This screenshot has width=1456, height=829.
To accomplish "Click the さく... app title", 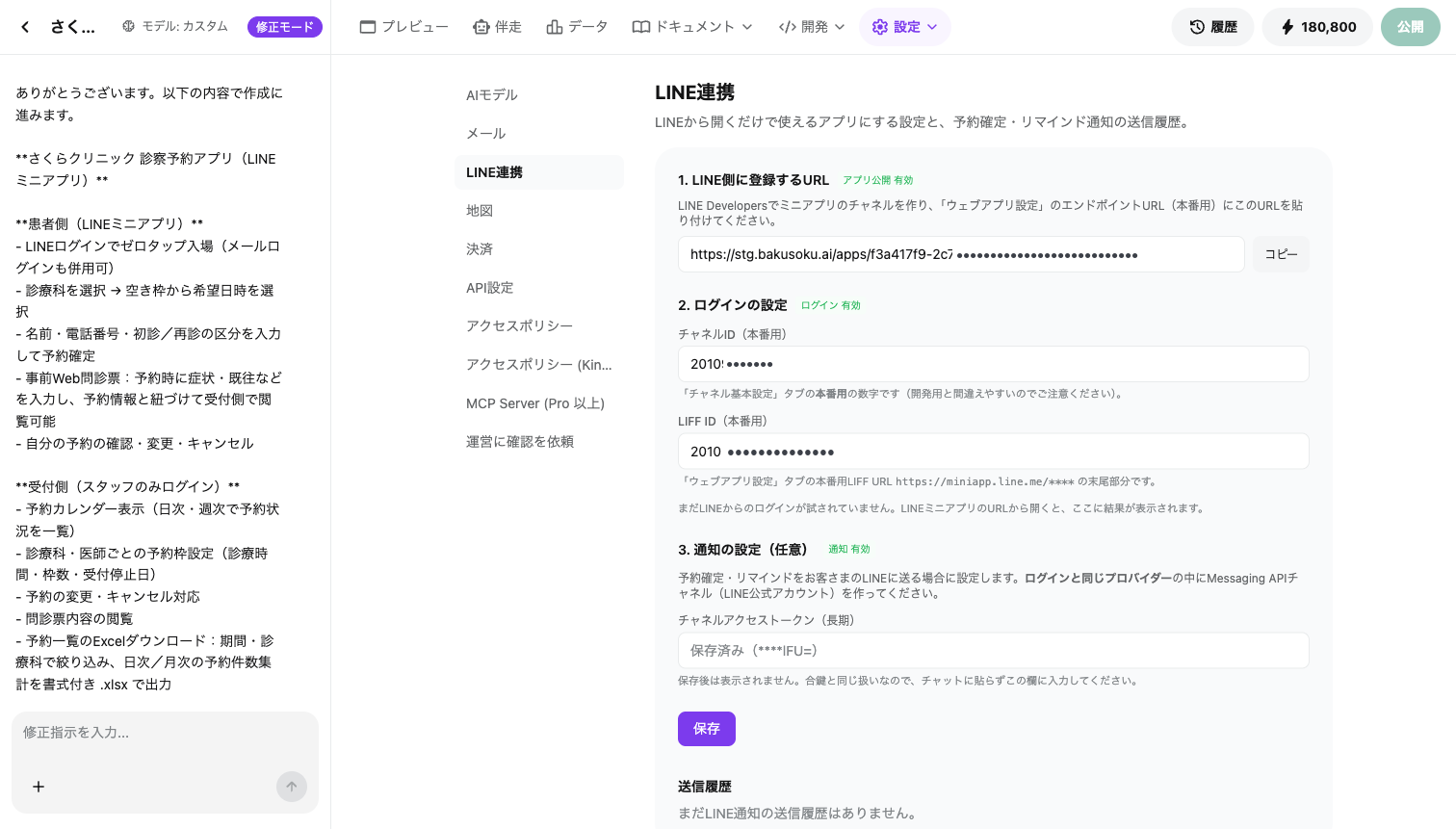I will coord(73,27).
